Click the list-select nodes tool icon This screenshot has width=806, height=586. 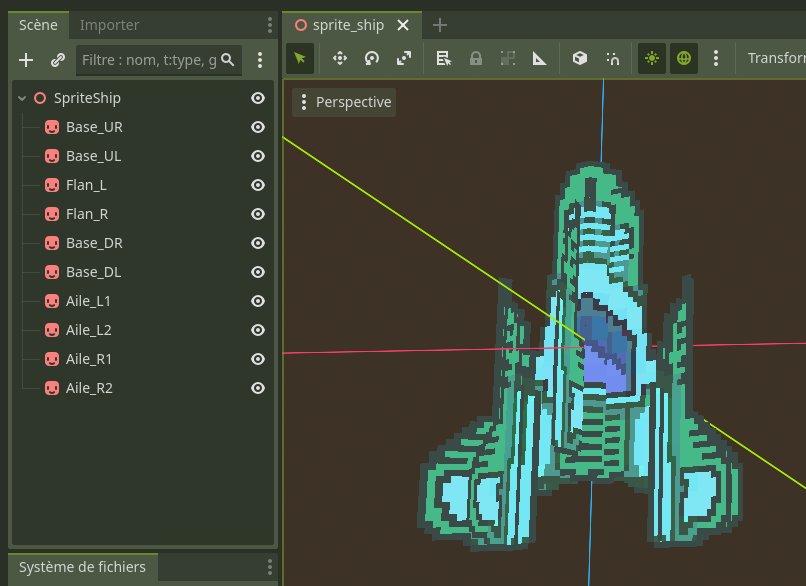coord(443,58)
